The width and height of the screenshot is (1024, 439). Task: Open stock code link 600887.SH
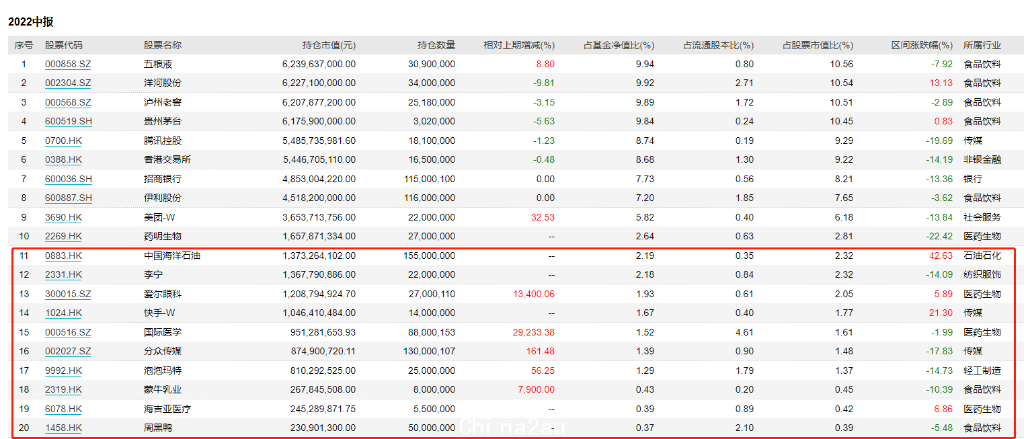point(68,198)
